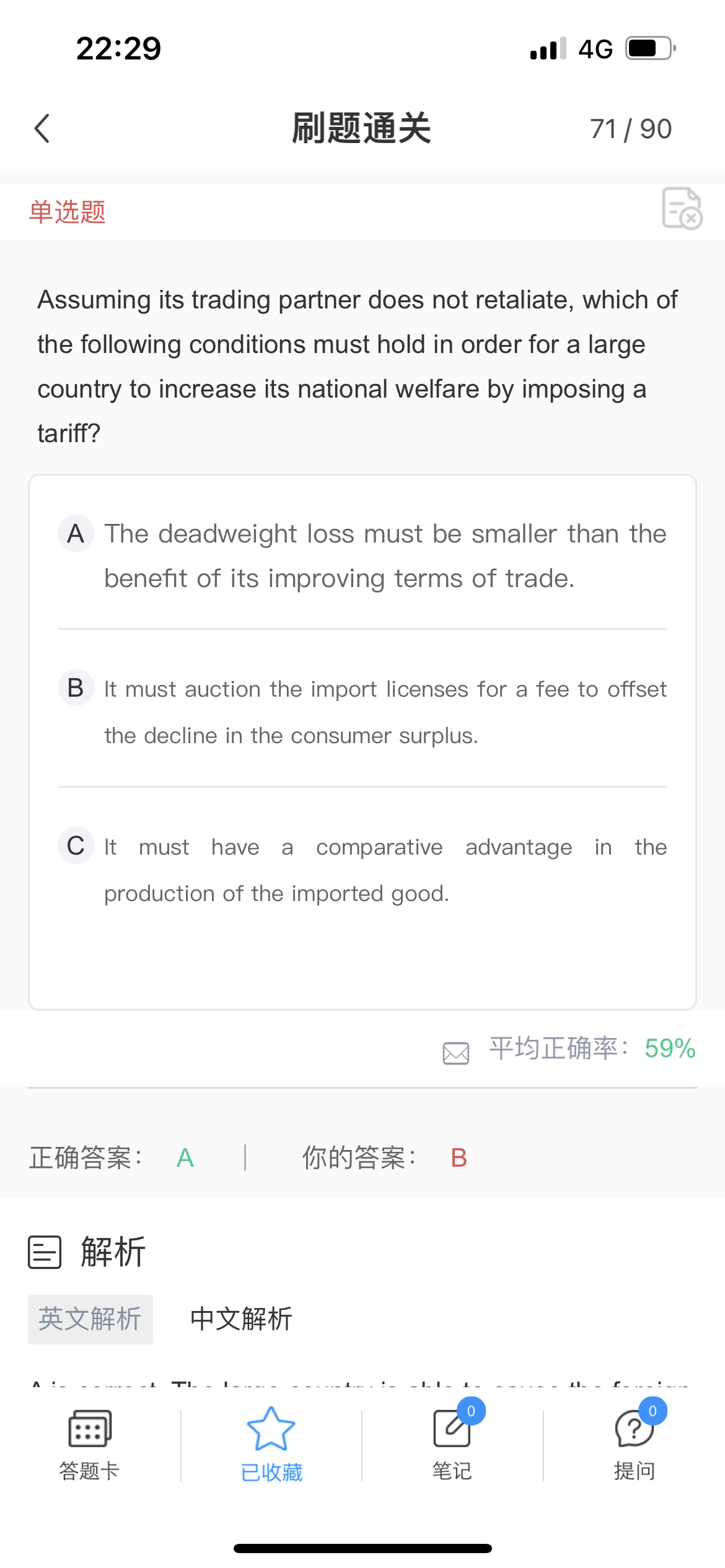The width and height of the screenshot is (725, 1568).
Task: Tap the remove-question document icon
Action: (x=682, y=209)
